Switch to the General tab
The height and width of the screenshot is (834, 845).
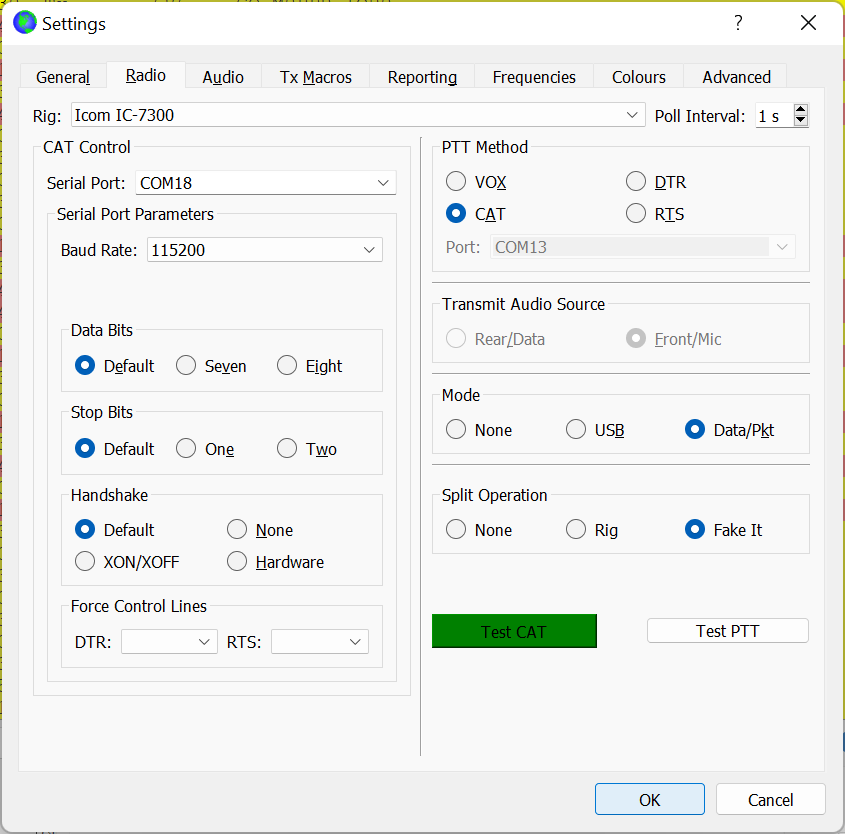(x=63, y=77)
